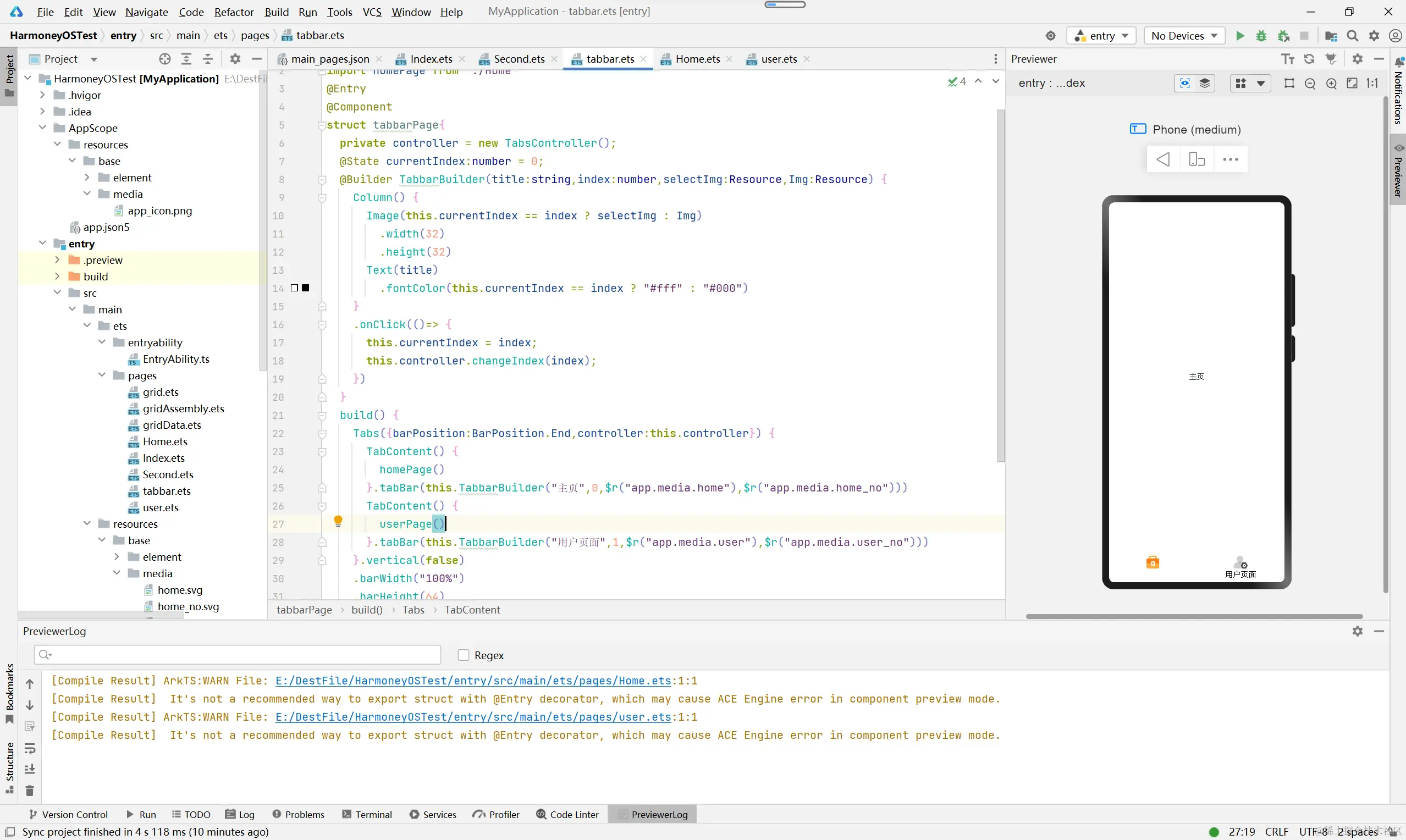Expand the build folder

(x=57, y=276)
